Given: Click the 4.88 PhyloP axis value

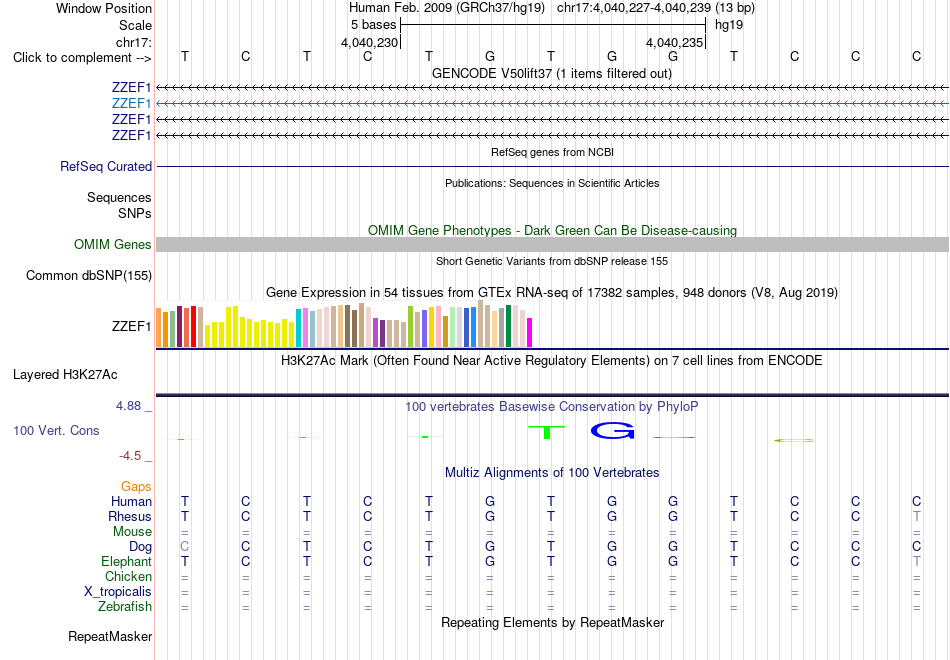Looking at the screenshot, I should point(128,406).
